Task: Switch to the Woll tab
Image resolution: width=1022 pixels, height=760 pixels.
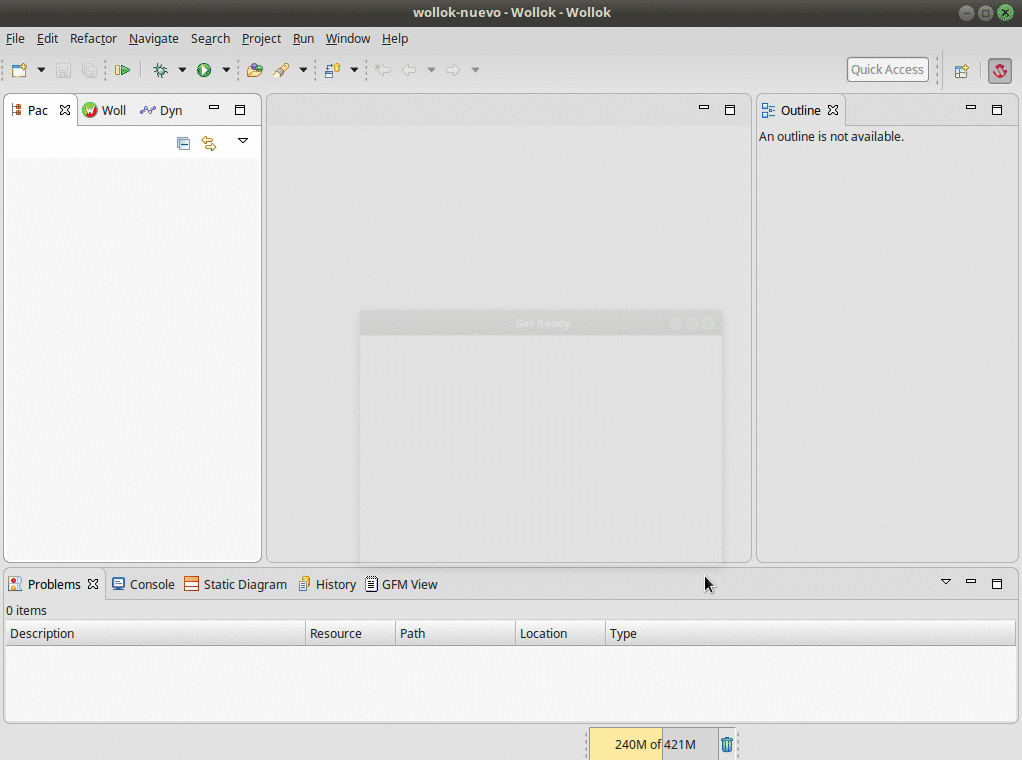Action: [x=104, y=110]
